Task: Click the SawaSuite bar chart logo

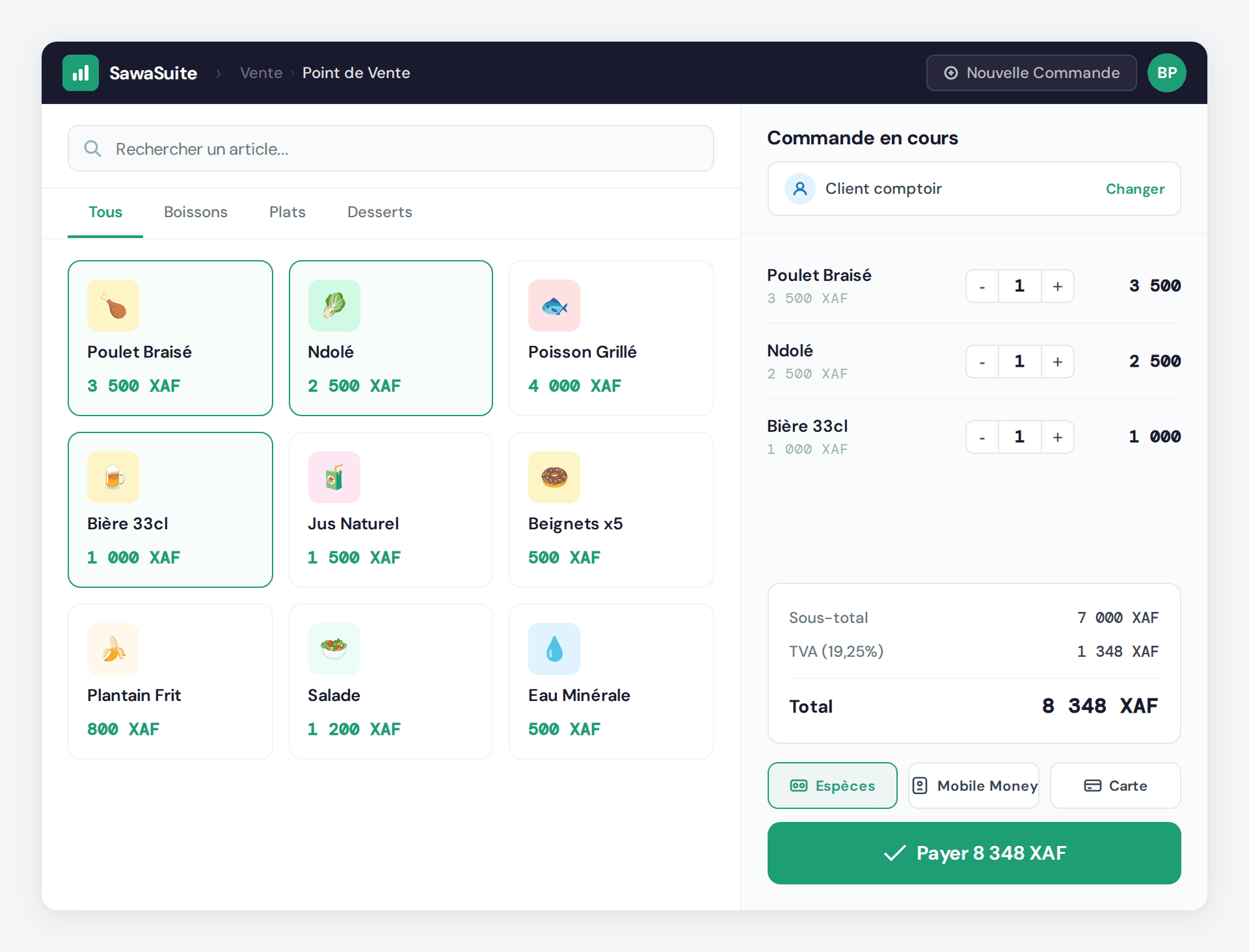Action: [x=81, y=73]
